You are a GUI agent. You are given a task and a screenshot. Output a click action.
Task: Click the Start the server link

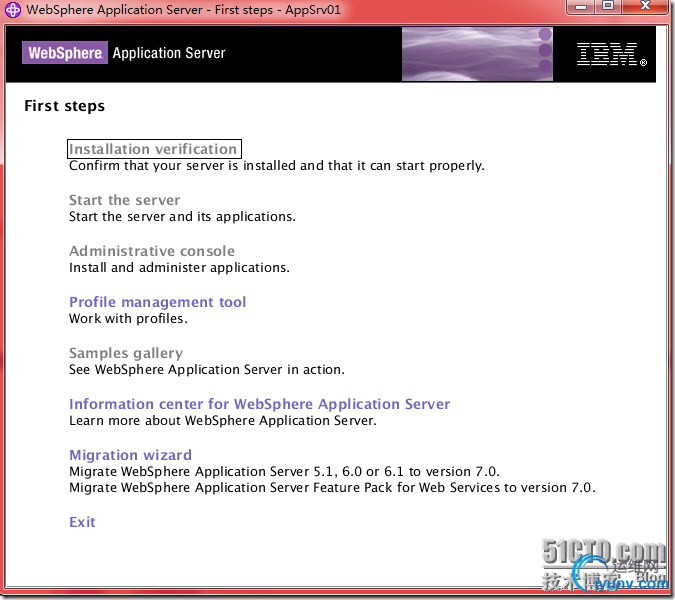click(x=124, y=200)
